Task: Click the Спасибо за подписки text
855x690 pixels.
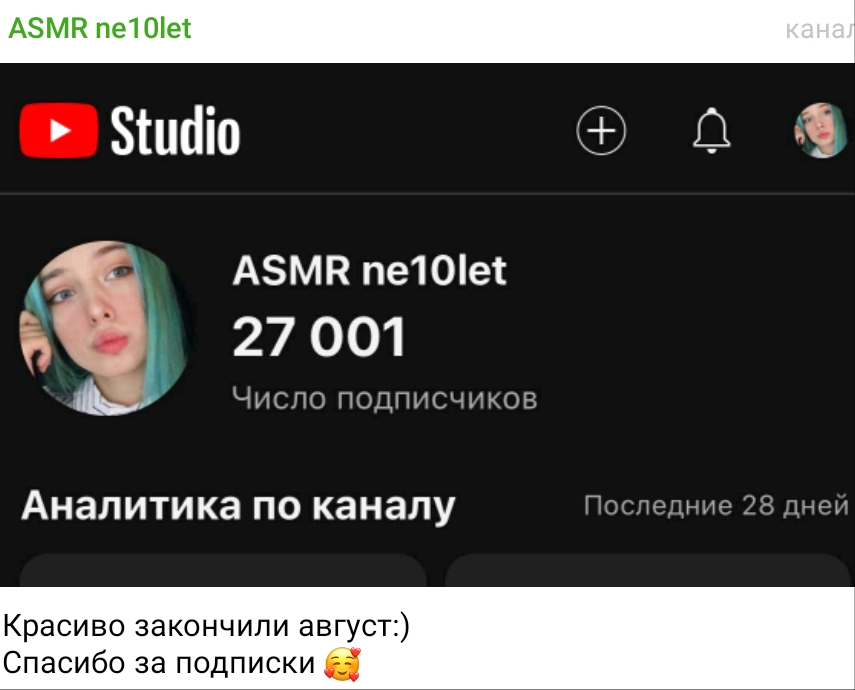Action: 159,663
